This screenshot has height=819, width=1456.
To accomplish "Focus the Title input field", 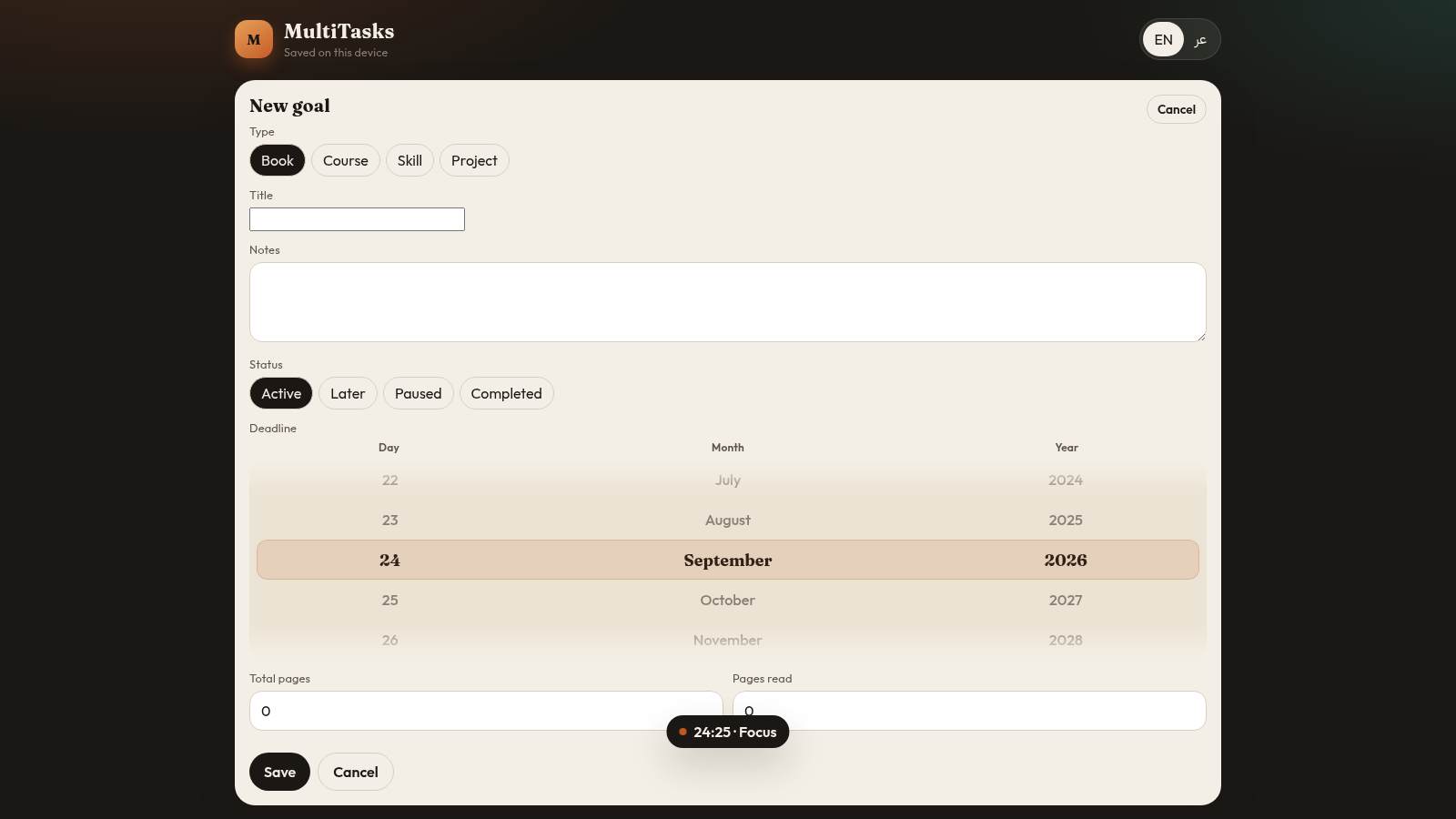I will [x=357, y=219].
